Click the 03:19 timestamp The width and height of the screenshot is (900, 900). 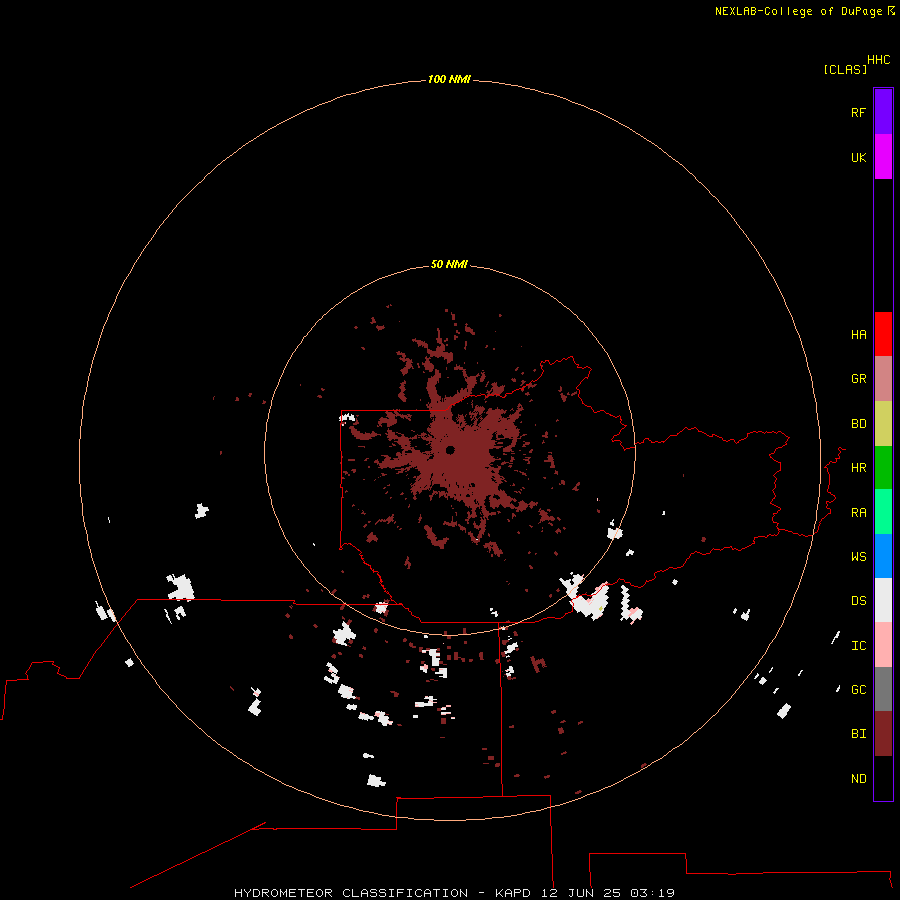tap(652, 893)
